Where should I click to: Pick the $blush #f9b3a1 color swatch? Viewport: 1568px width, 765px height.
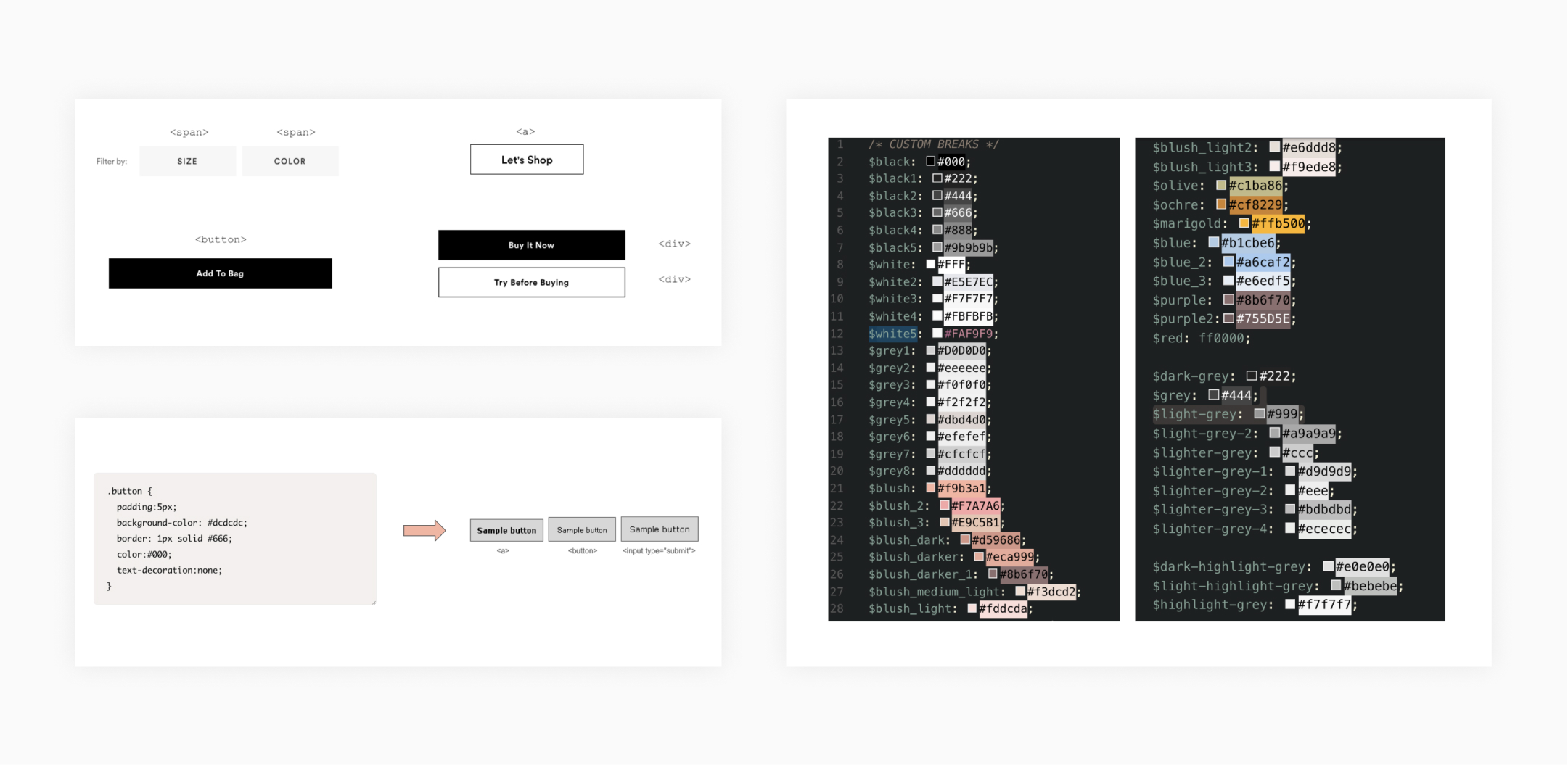coord(930,488)
